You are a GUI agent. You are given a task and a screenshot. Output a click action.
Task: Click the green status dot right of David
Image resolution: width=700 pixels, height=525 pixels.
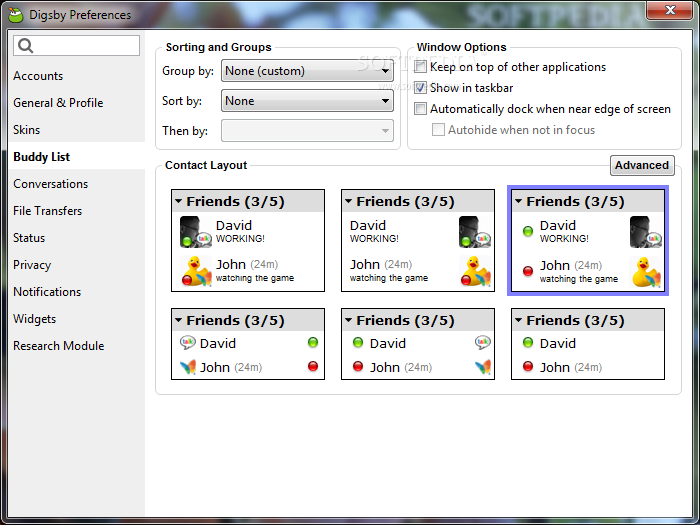pos(313,342)
